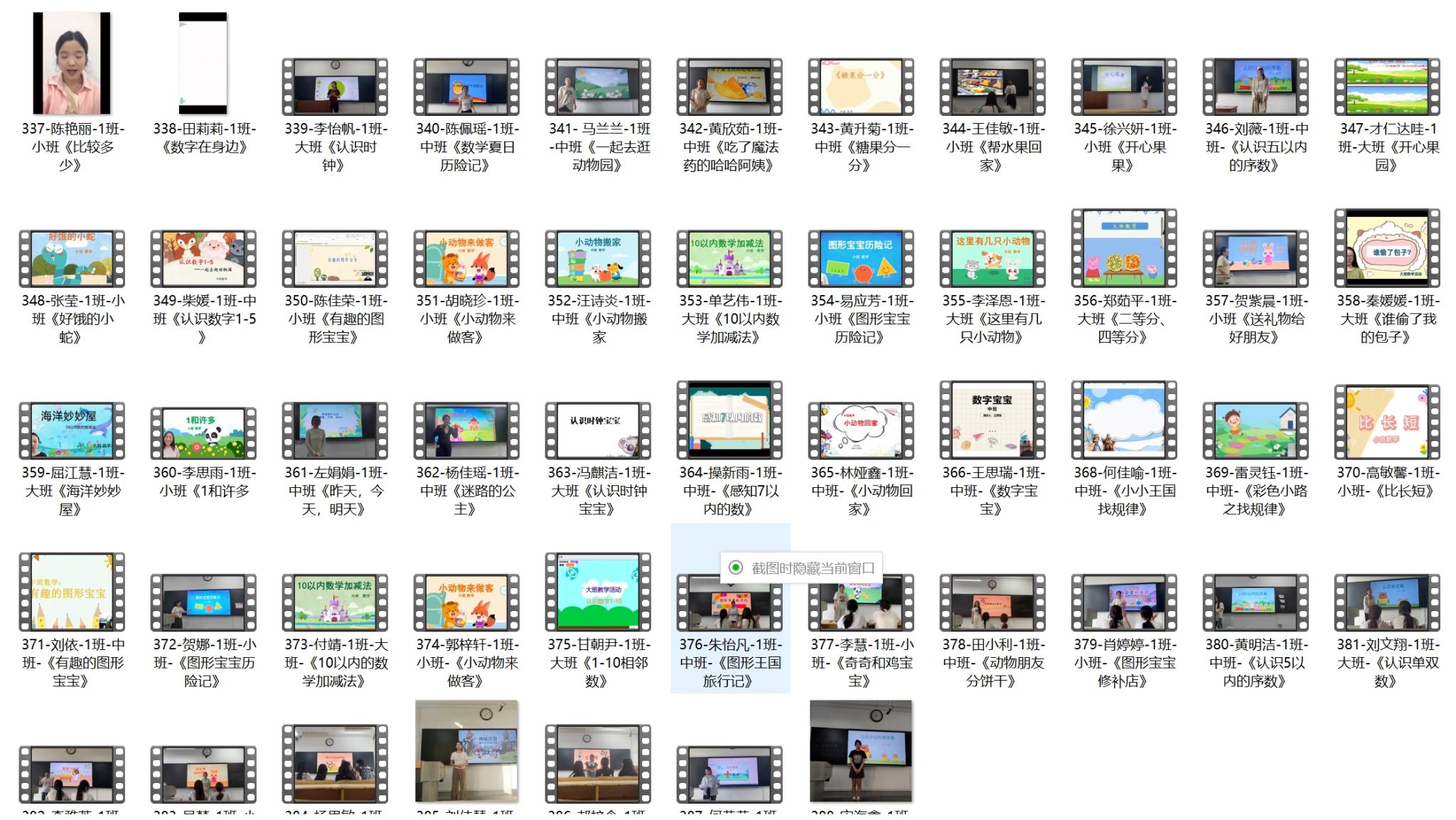The height and width of the screenshot is (820, 1456).
Task: Select video 371-刘依 有趣的图形宝宝
Action: pos(71,592)
